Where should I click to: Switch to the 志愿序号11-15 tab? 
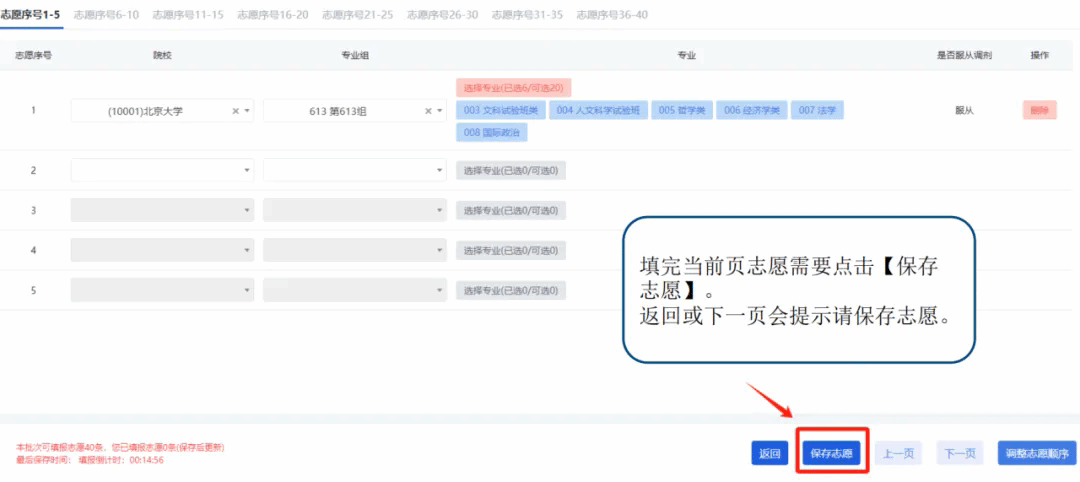tap(188, 14)
